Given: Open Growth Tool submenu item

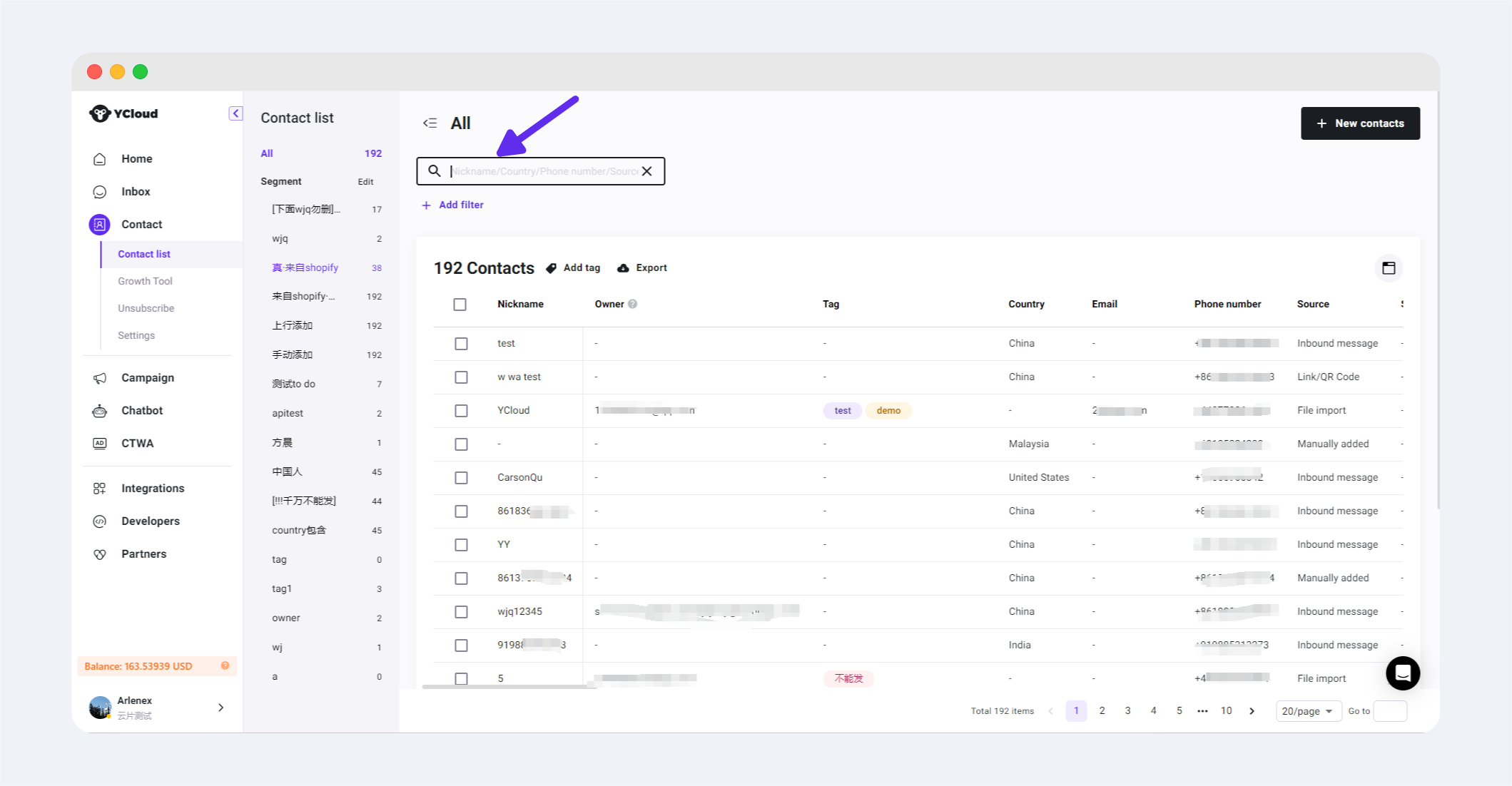Looking at the screenshot, I should pos(145,281).
